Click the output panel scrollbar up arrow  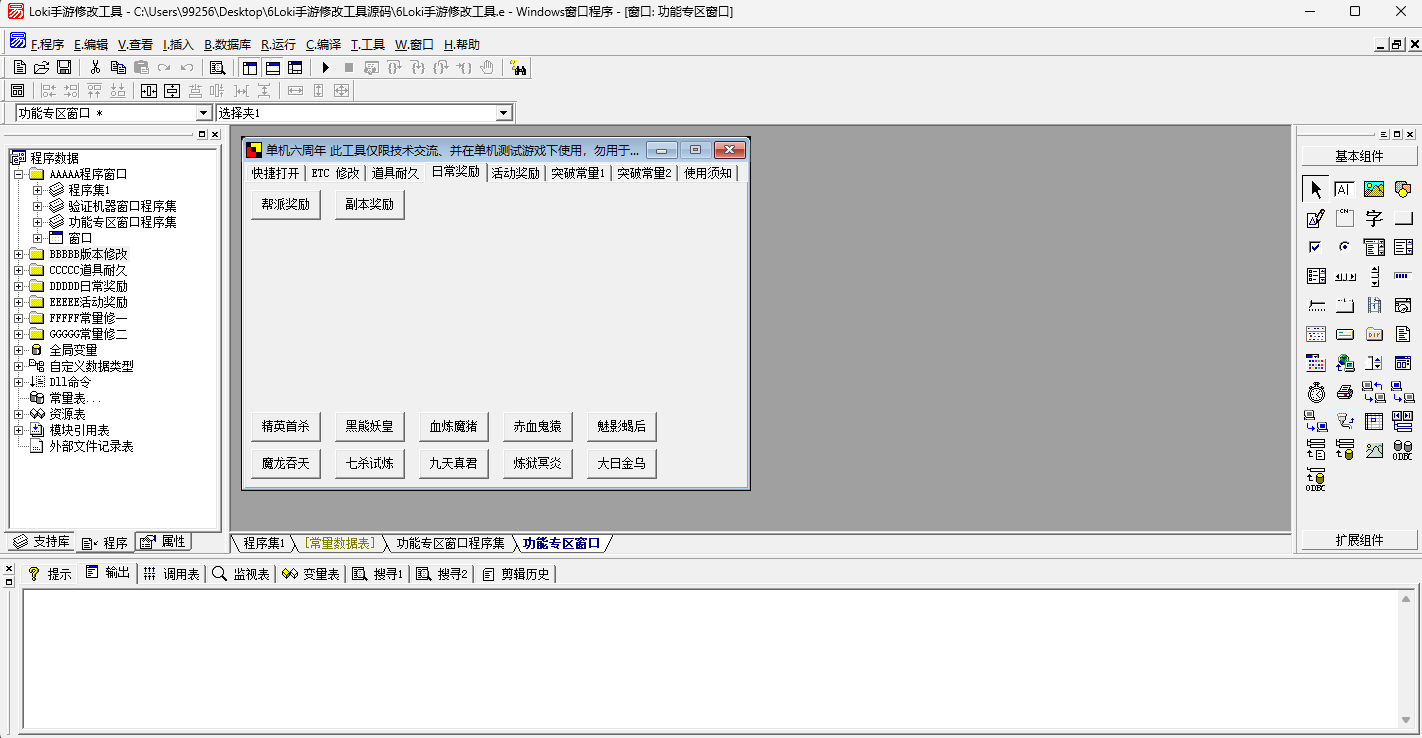[1406, 598]
